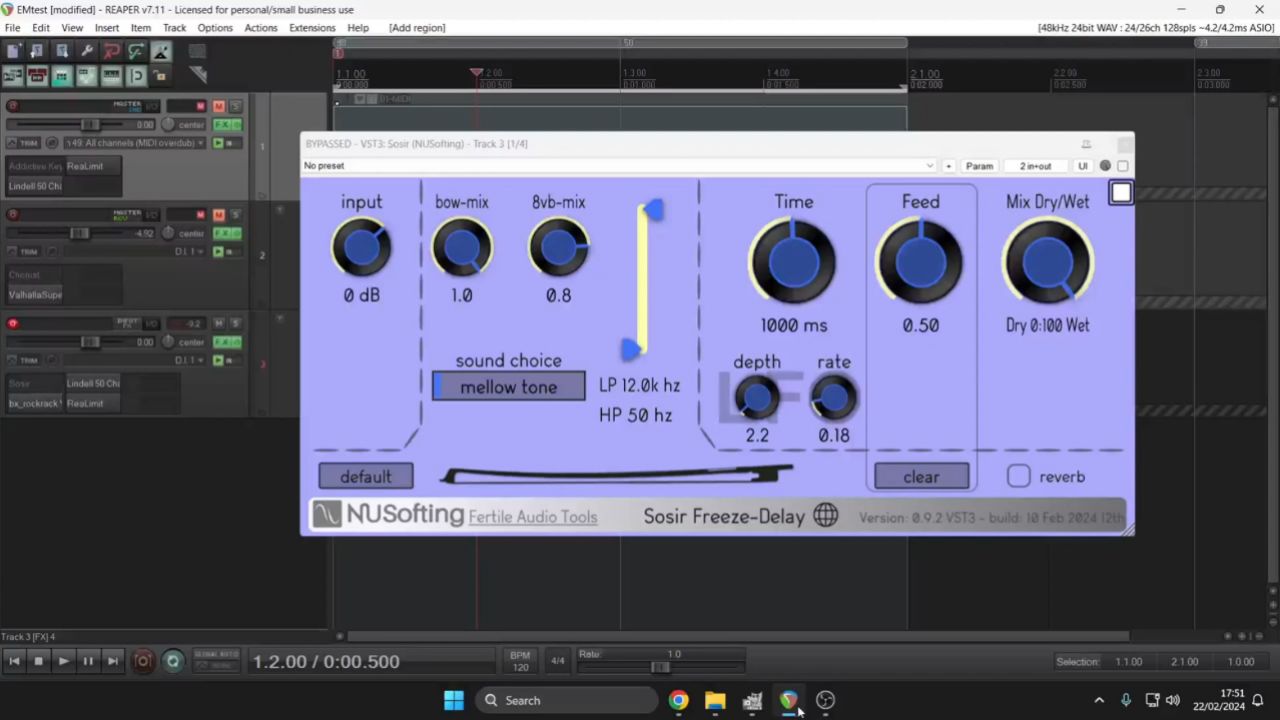Viewport: 1280px width, 720px height.
Task: Click the globe icon in Sosir Freeze-Delay footer
Action: (x=825, y=515)
